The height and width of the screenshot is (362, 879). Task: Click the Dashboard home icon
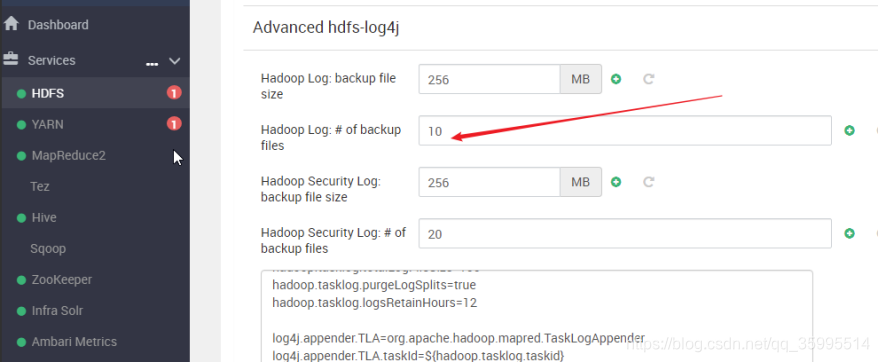coord(11,24)
